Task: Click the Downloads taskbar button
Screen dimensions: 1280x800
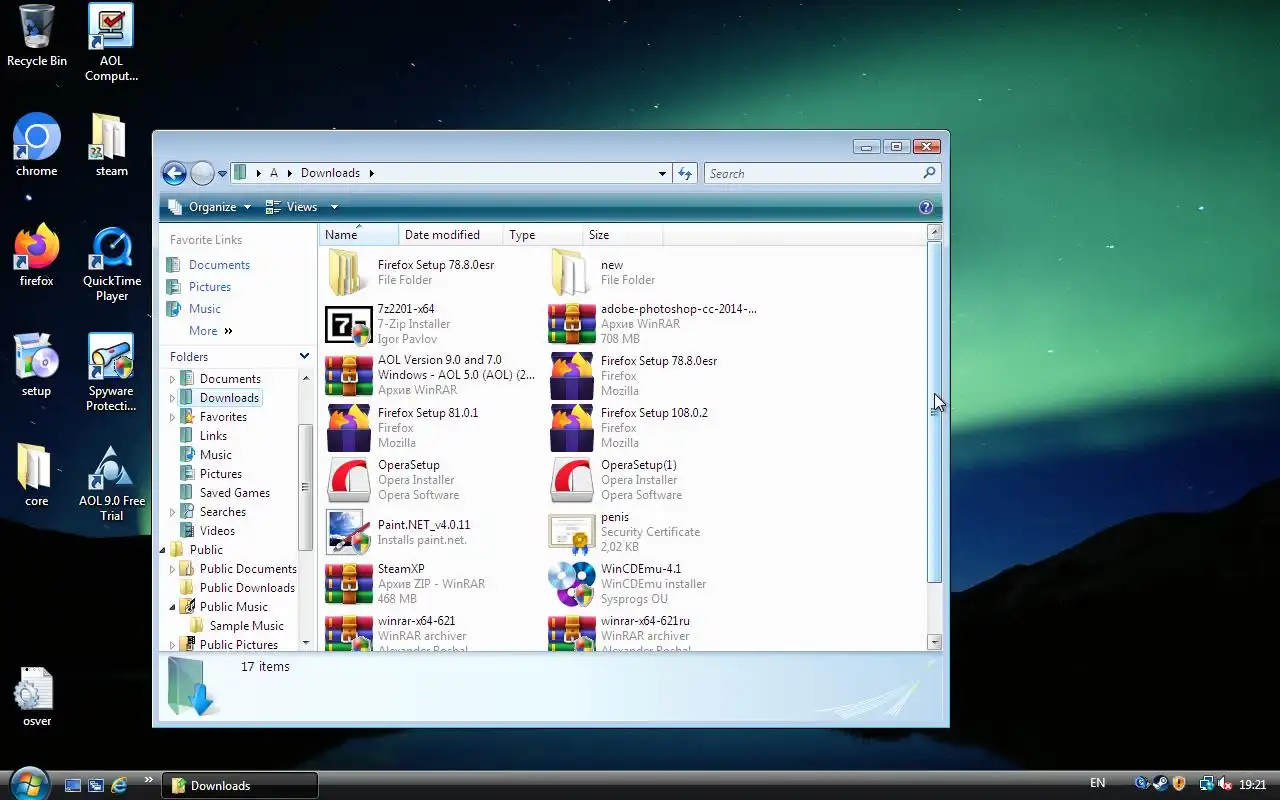Action: pyautogui.click(x=240, y=786)
